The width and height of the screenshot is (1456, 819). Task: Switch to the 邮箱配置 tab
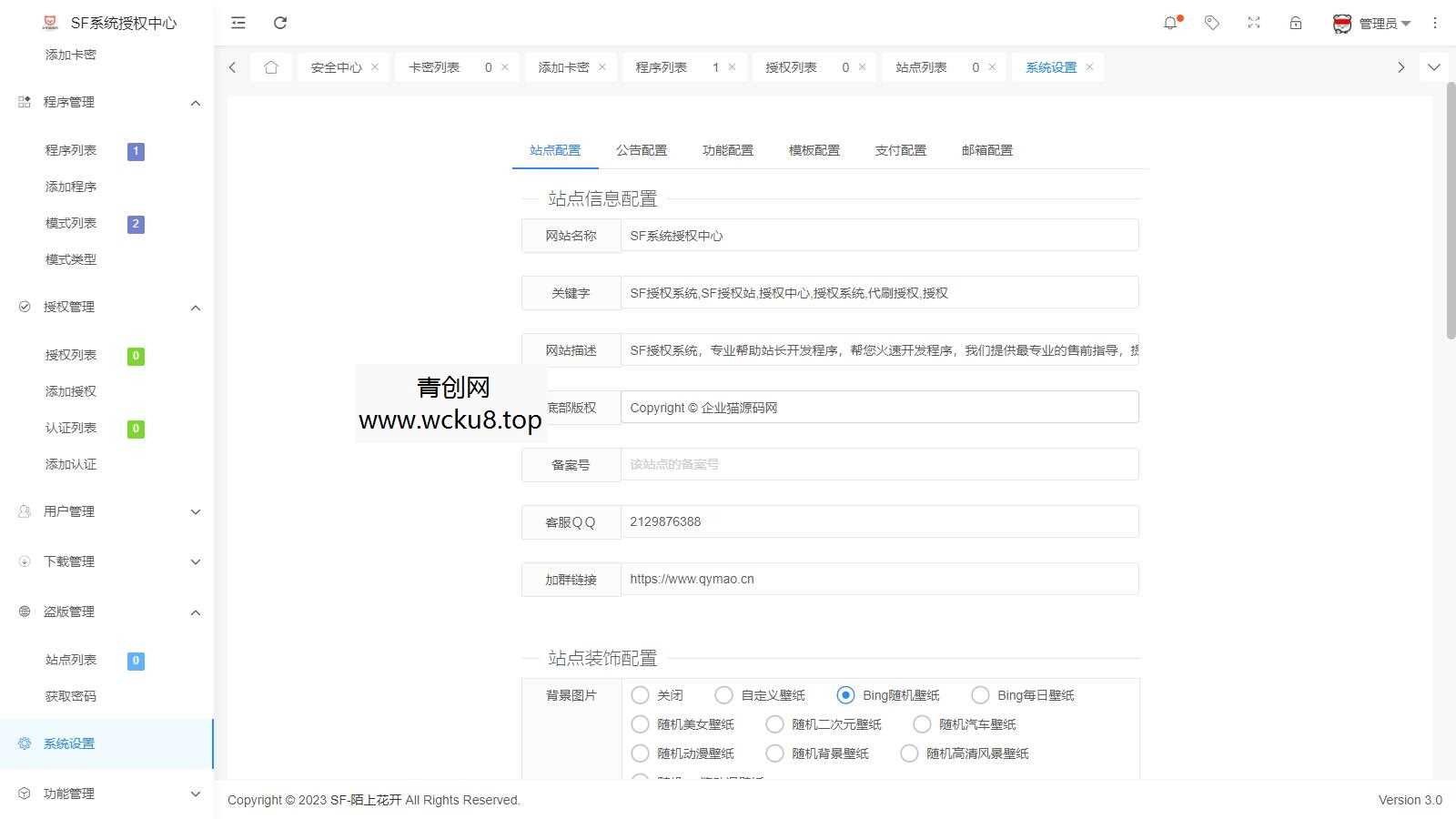[x=986, y=150]
